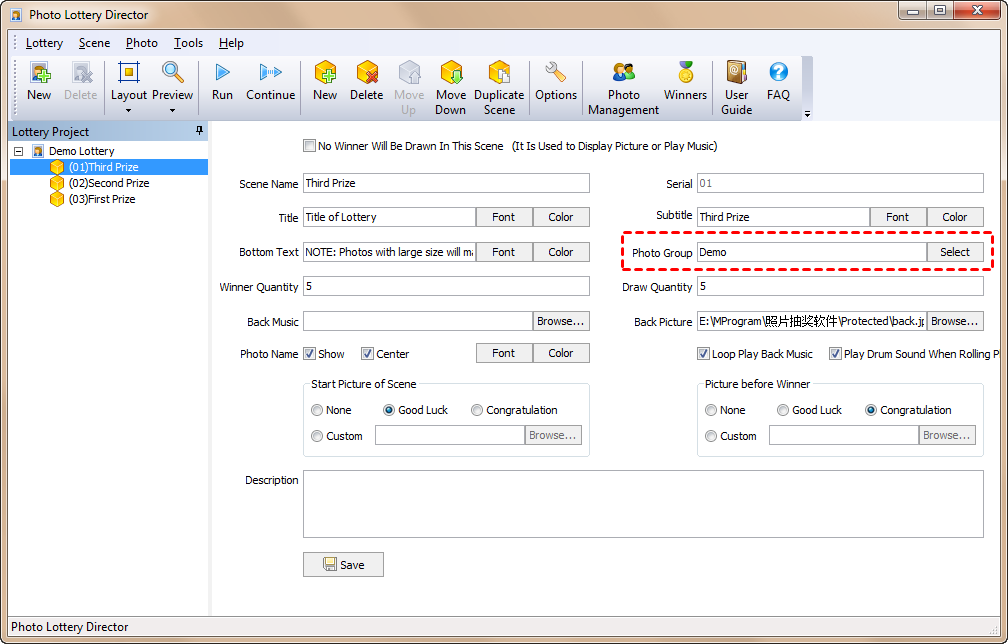The width and height of the screenshot is (1008, 644).
Task: Open the Layout dropdown arrow
Action: pos(129,111)
